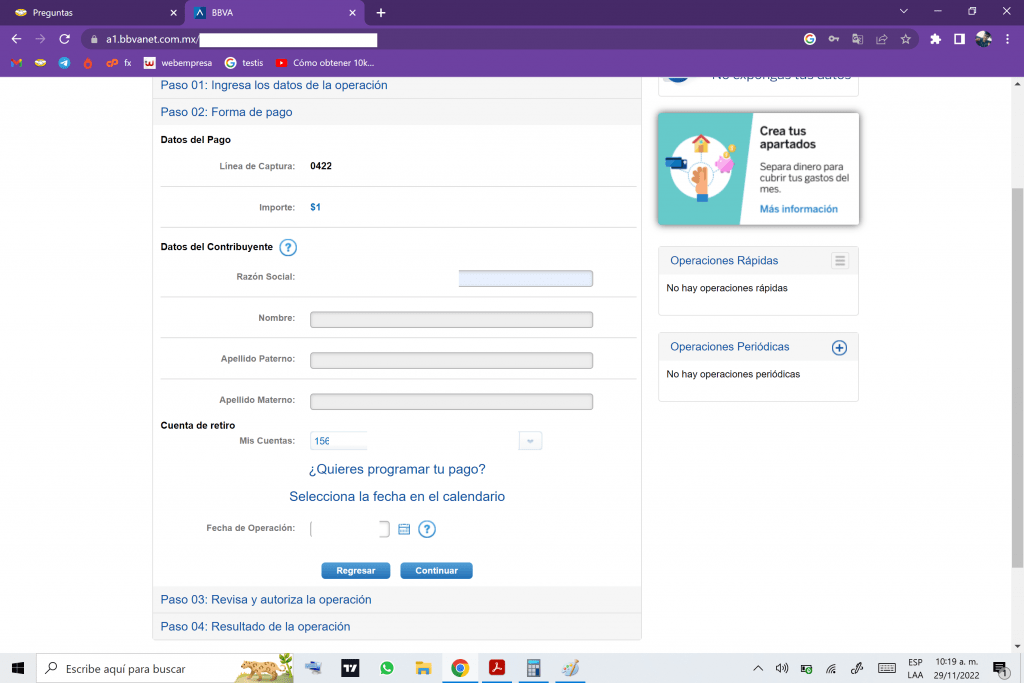Open TradingView from the taskbar
The height and width of the screenshot is (683, 1024).
click(350, 668)
